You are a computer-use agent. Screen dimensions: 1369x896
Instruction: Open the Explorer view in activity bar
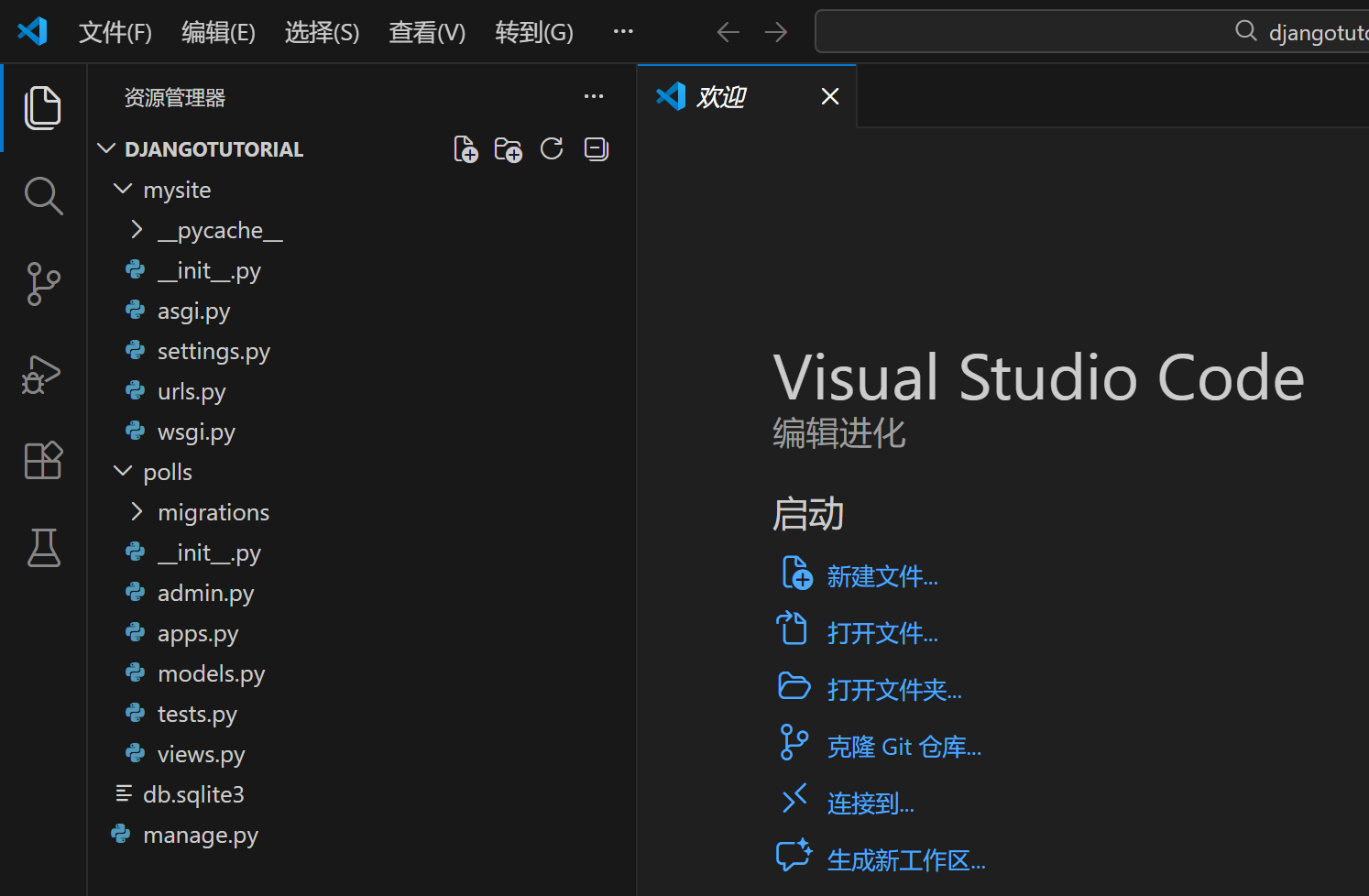pyautogui.click(x=43, y=107)
